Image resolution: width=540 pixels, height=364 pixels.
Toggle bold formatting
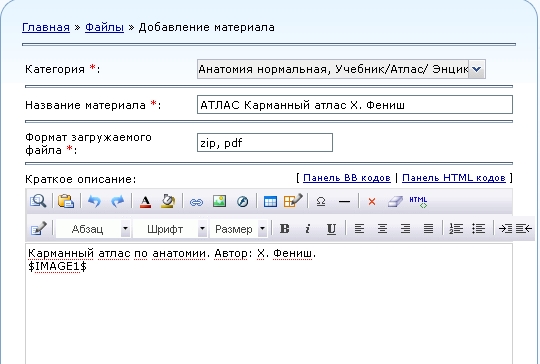(284, 229)
